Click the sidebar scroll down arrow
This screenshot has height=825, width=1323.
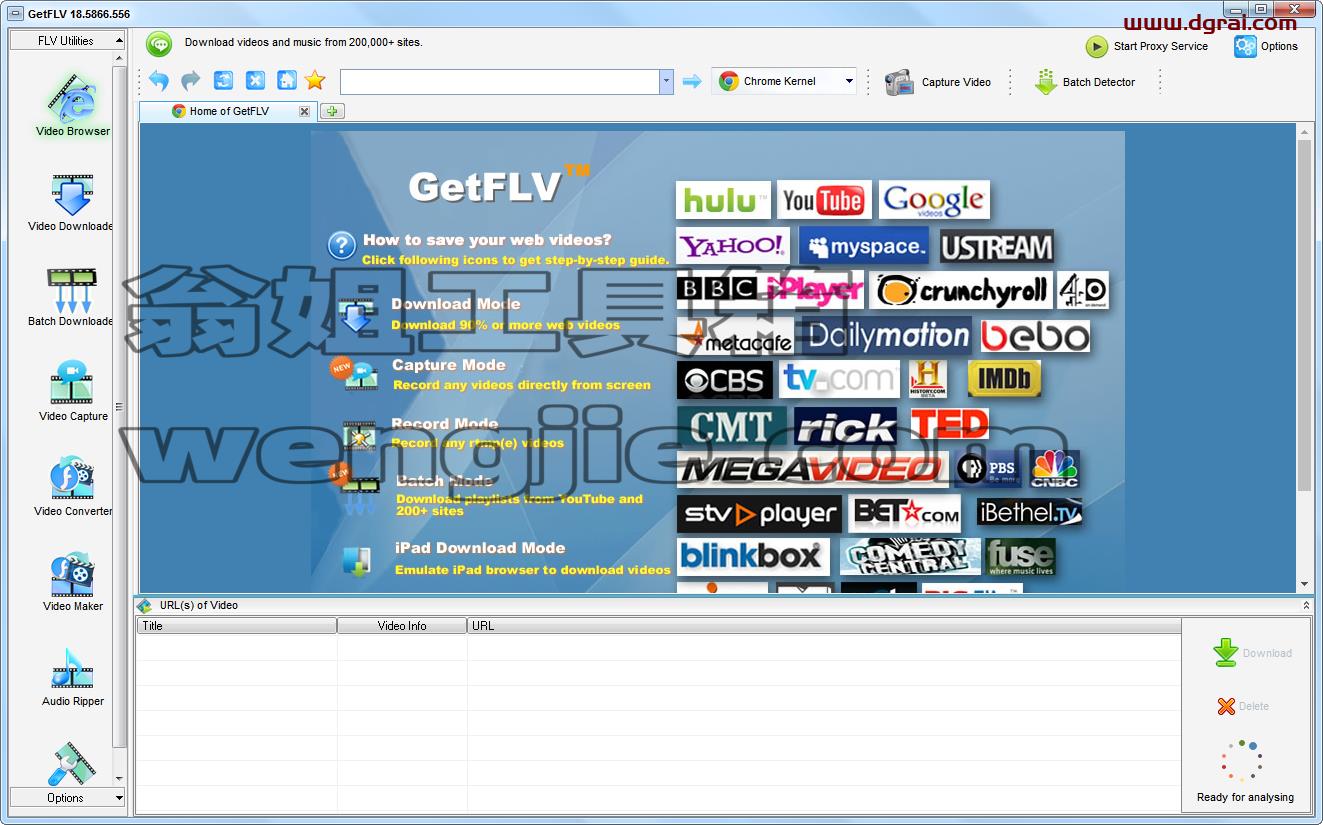tap(120, 779)
